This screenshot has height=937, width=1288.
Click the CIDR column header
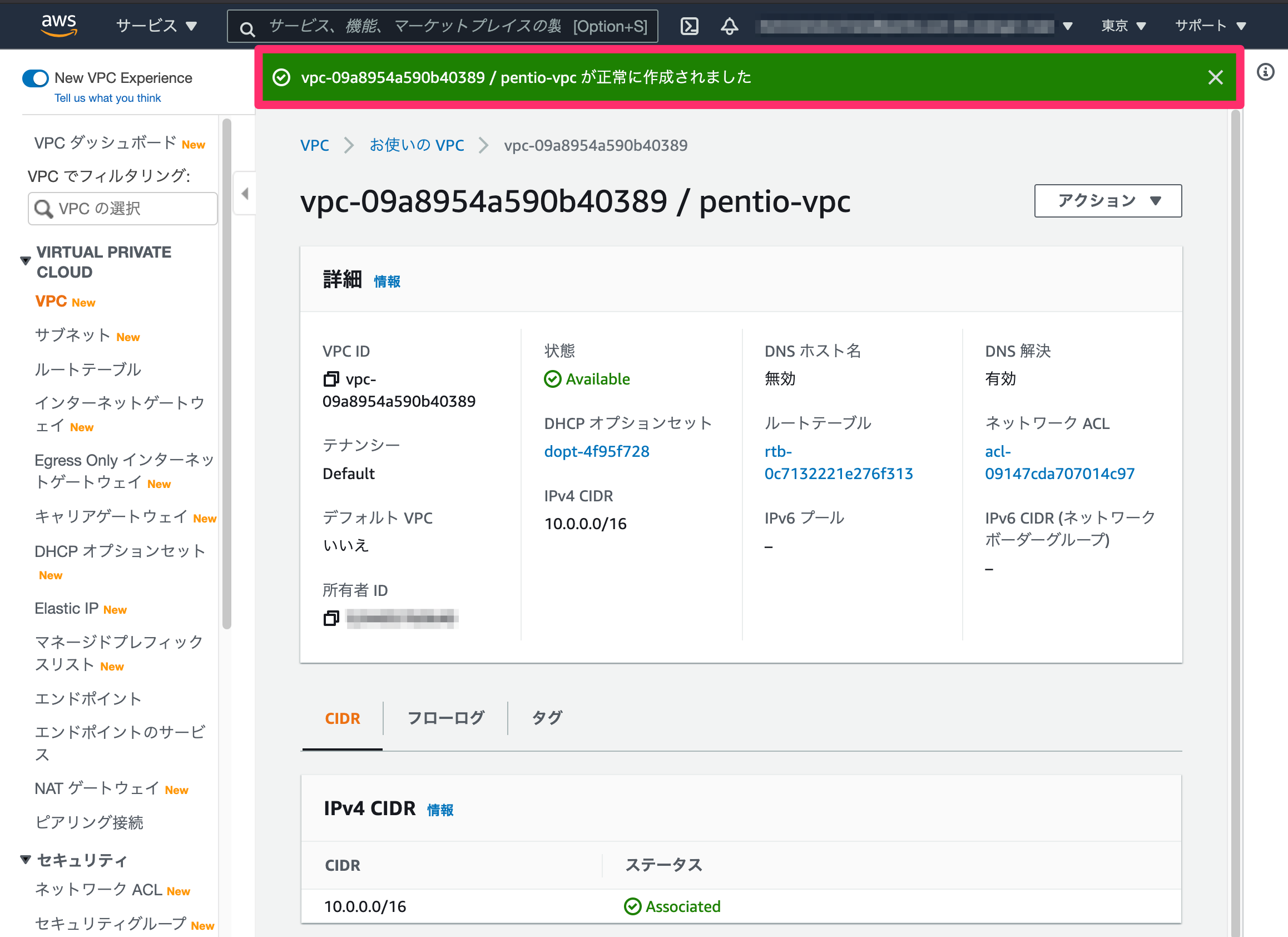343,865
